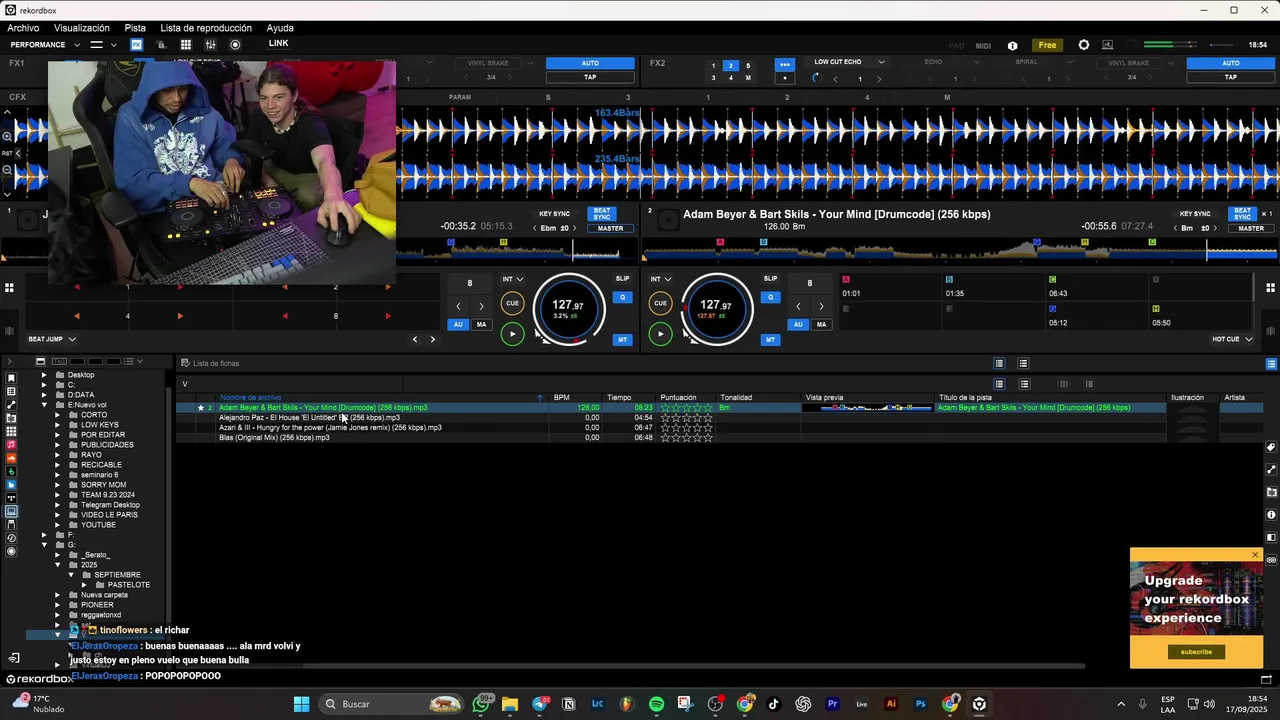Open TikTok from the taskbar
Screen dimensions: 1280x720
tap(773, 704)
